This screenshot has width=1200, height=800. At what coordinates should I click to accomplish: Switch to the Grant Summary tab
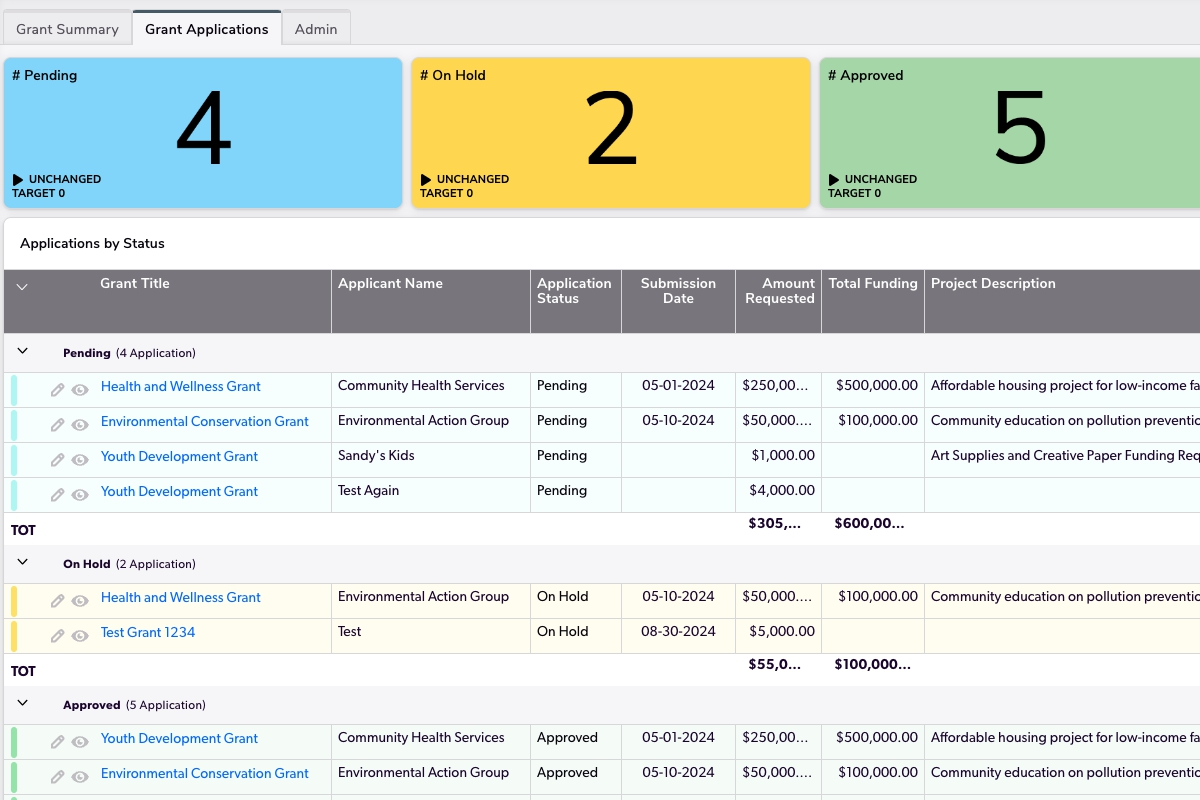pos(67,29)
